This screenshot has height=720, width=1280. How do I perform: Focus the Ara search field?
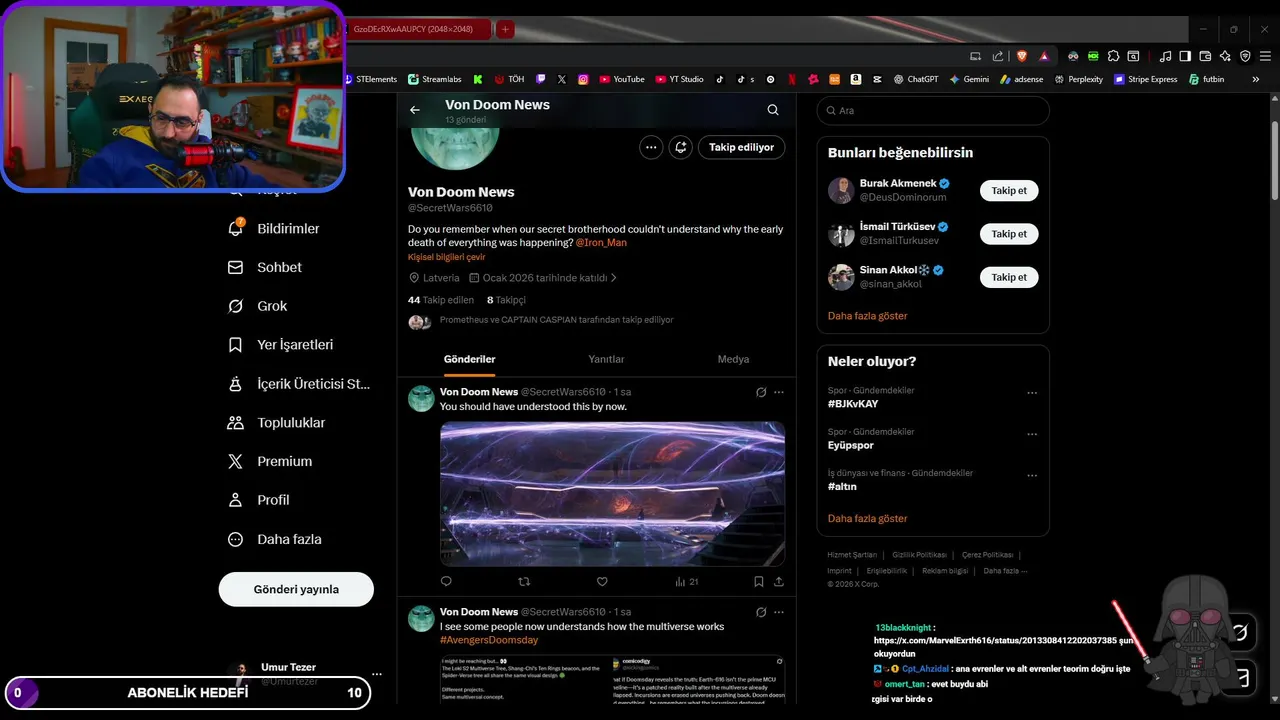tap(933, 111)
